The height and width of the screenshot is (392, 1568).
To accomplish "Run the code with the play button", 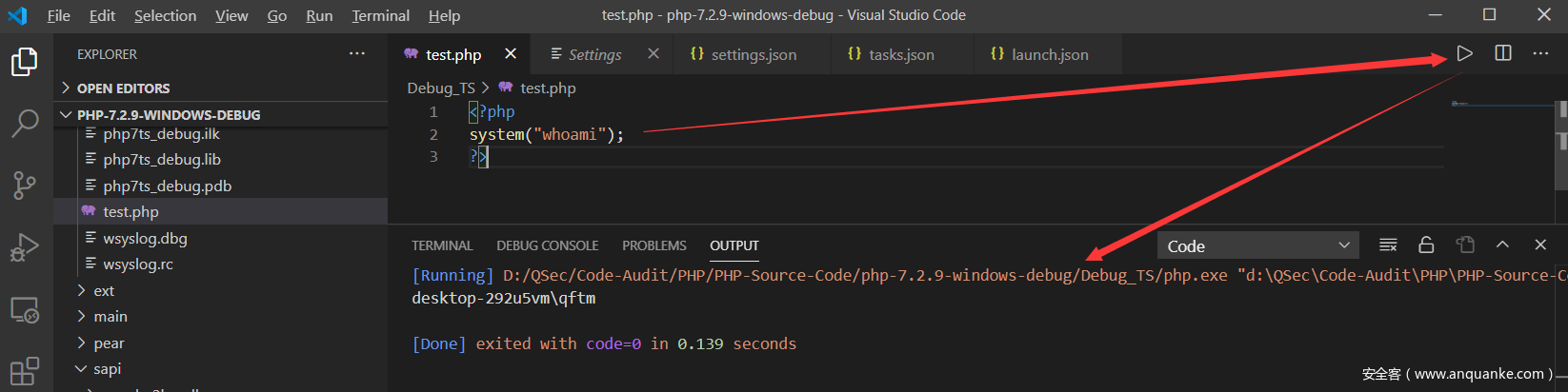I will 1464,54.
